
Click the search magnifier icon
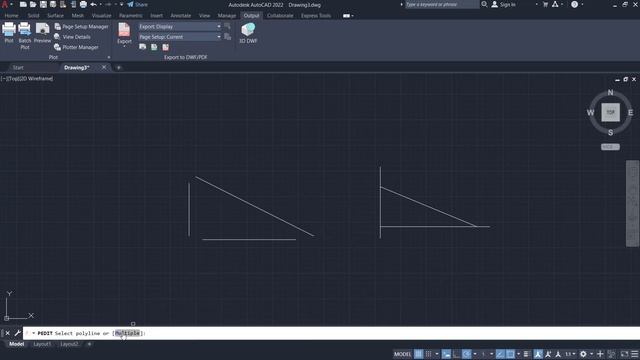pyautogui.click(x=484, y=4)
